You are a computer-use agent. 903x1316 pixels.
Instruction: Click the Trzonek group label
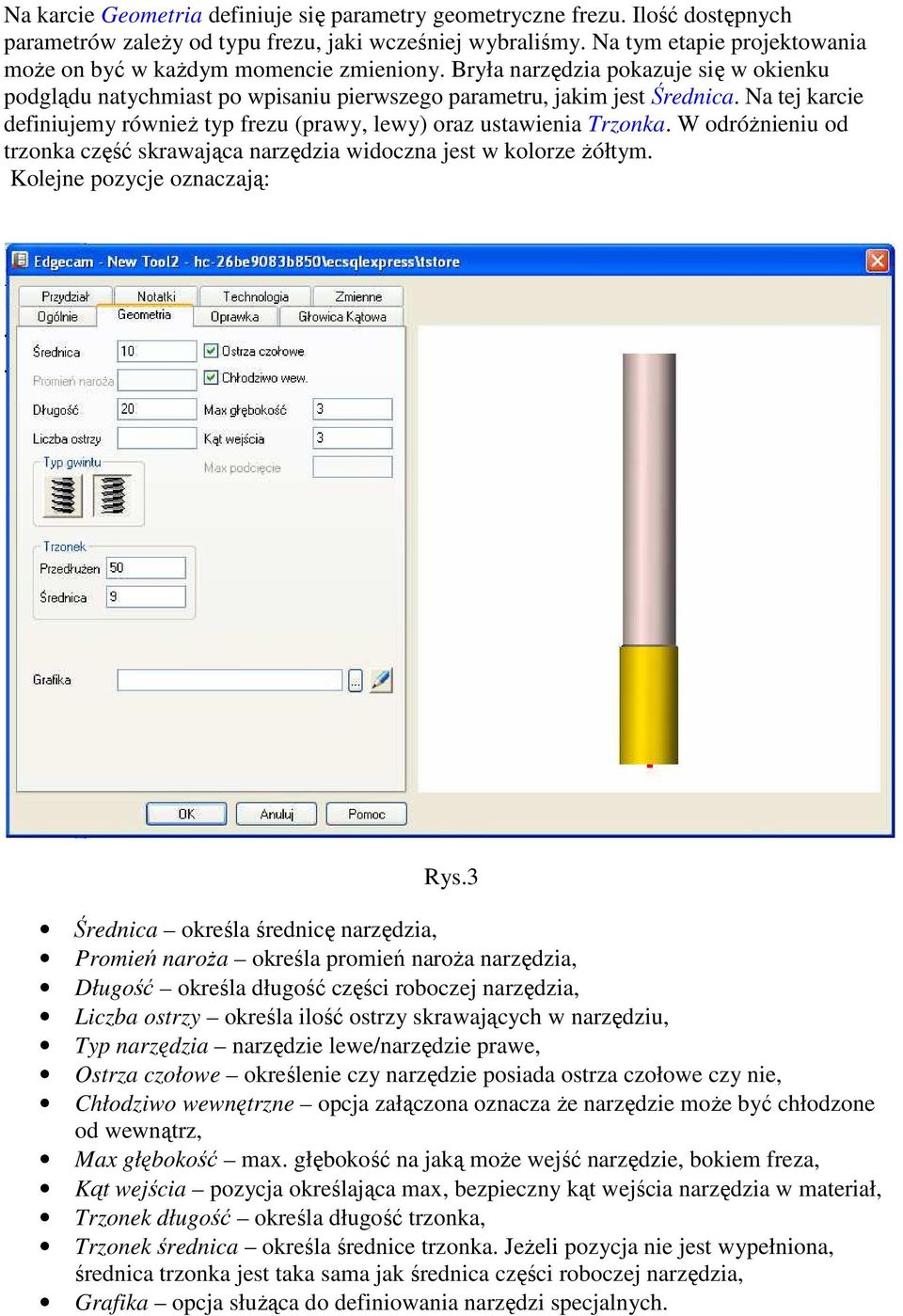click(x=64, y=546)
